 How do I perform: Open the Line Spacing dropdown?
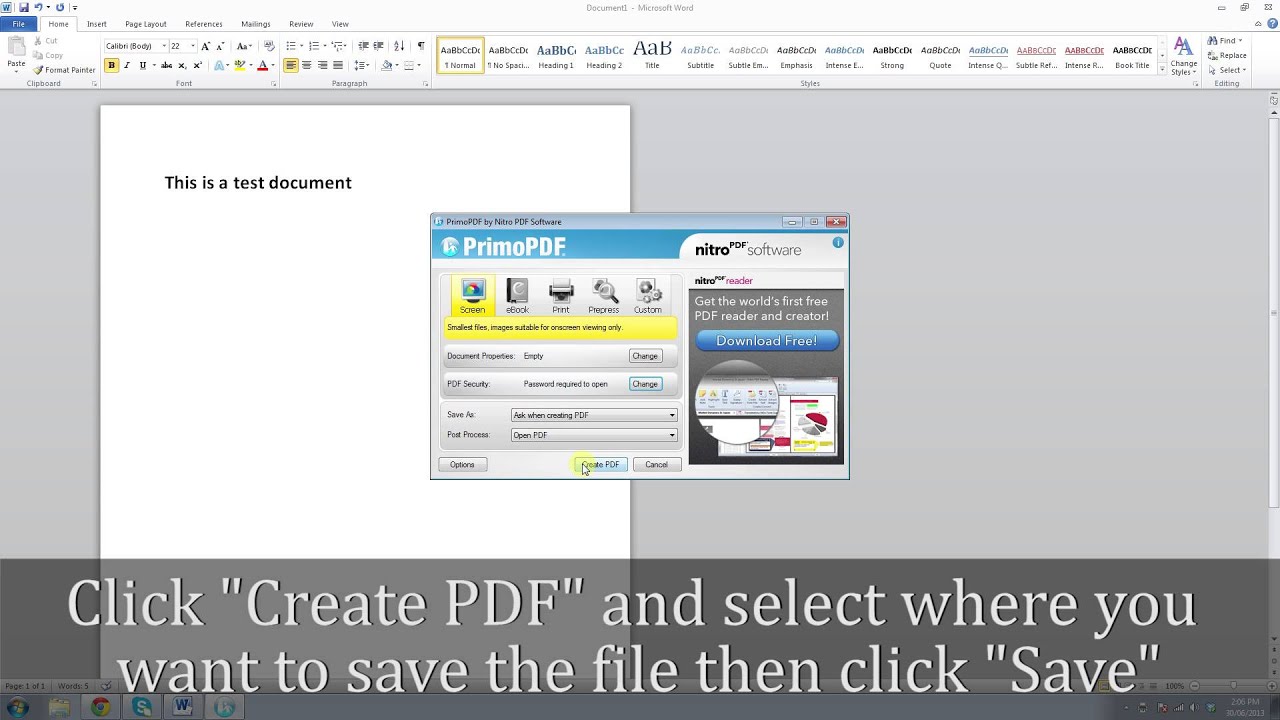(361, 65)
